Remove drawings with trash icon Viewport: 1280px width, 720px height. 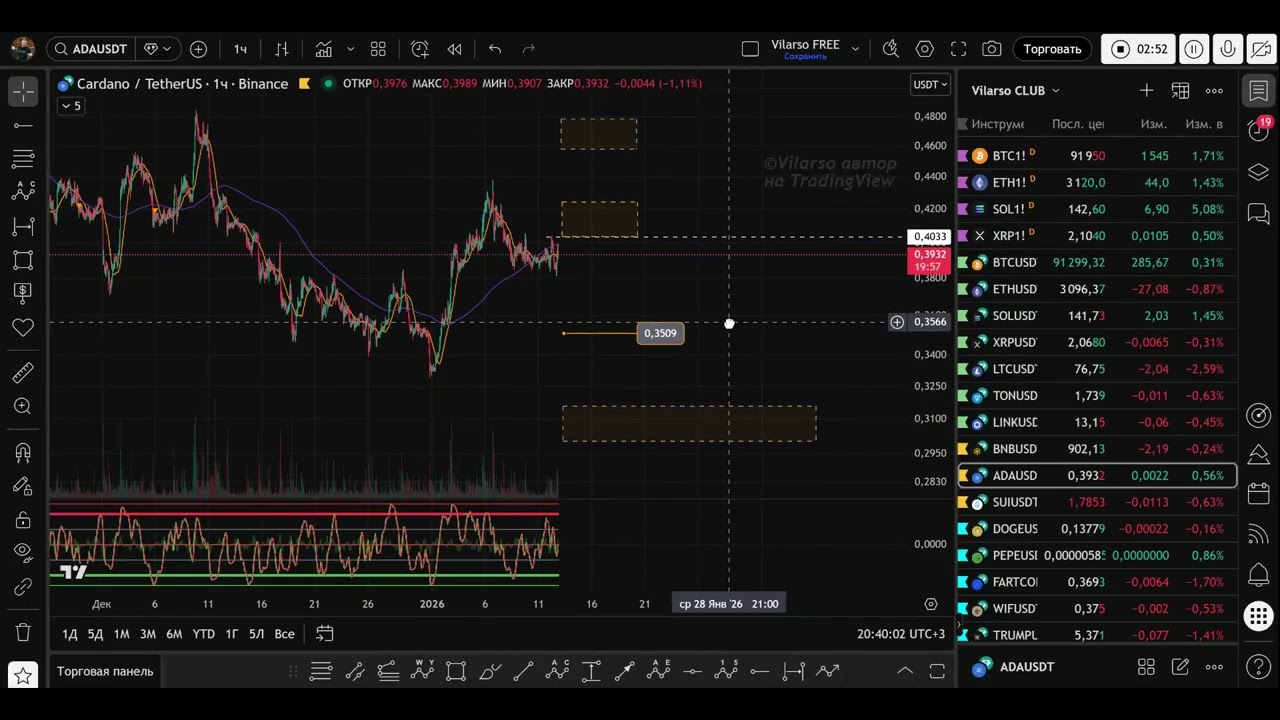23,632
